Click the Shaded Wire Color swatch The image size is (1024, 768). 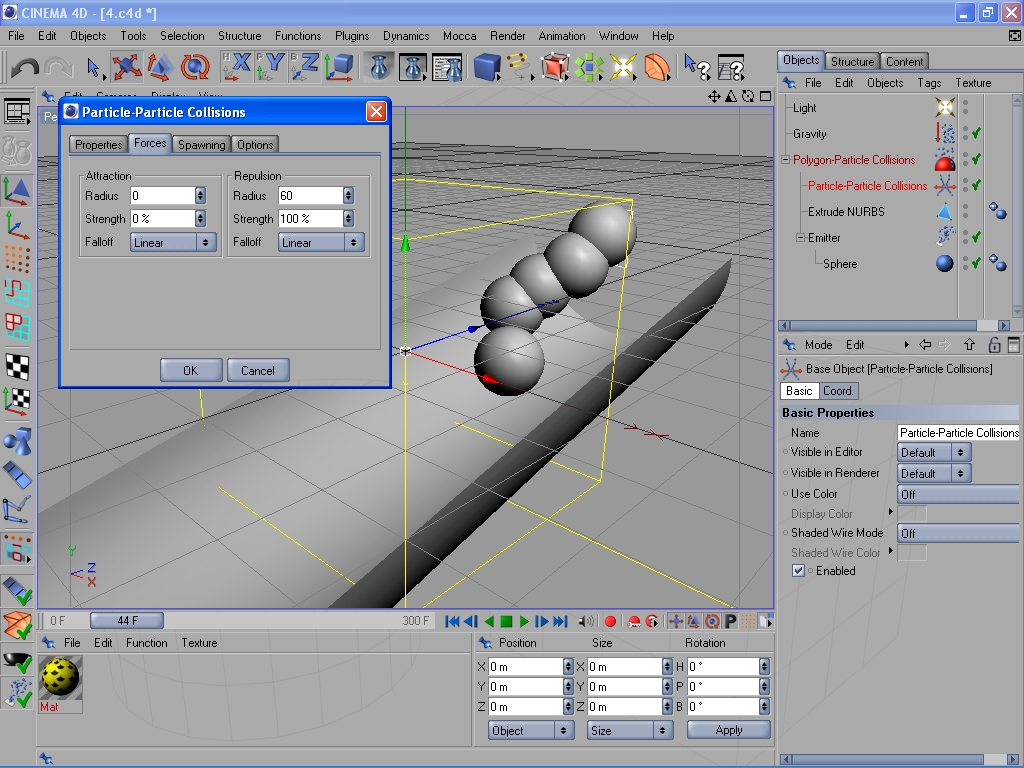(x=912, y=552)
